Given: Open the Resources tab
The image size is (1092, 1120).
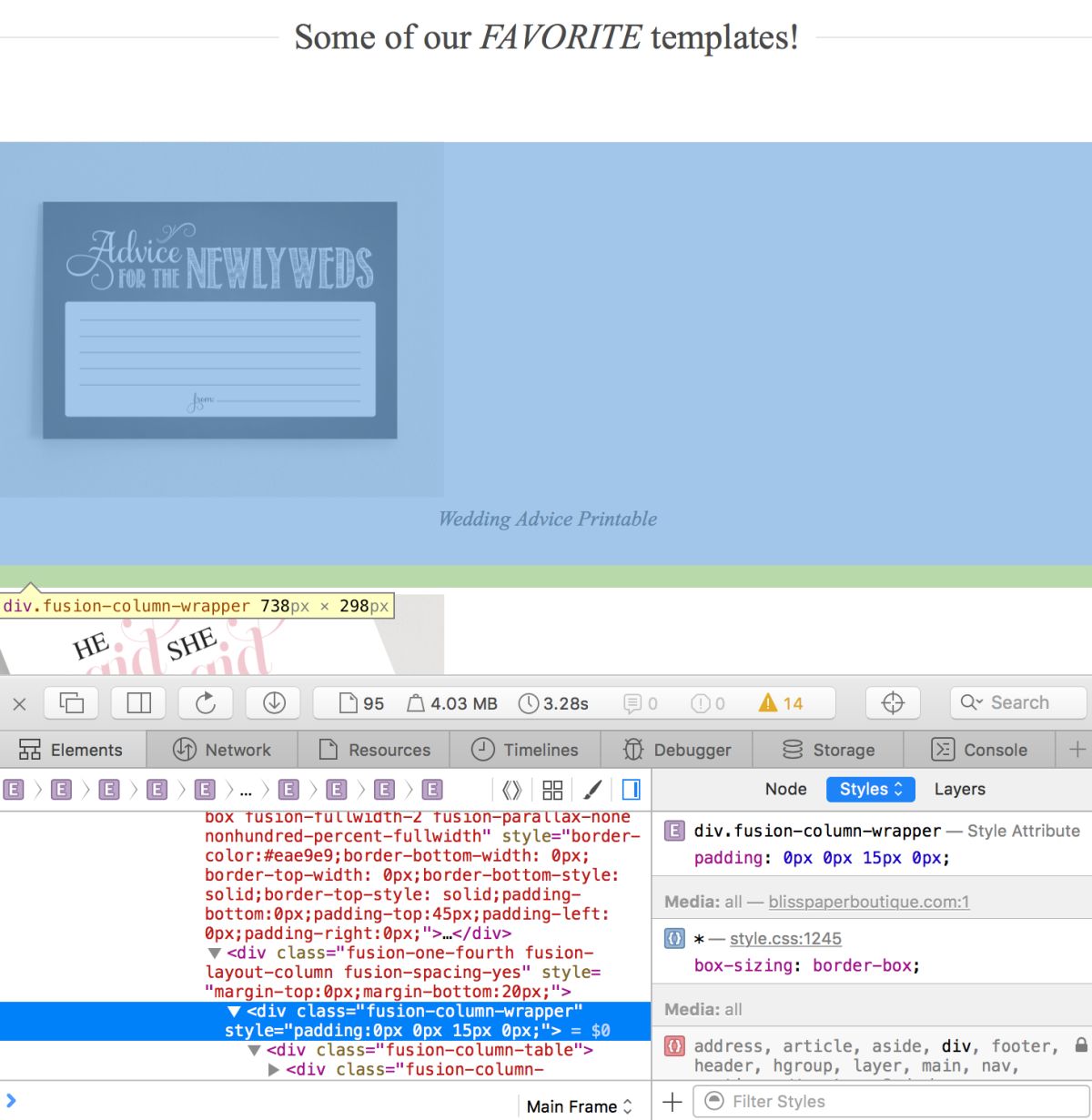Looking at the screenshot, I should coord(374,750).
